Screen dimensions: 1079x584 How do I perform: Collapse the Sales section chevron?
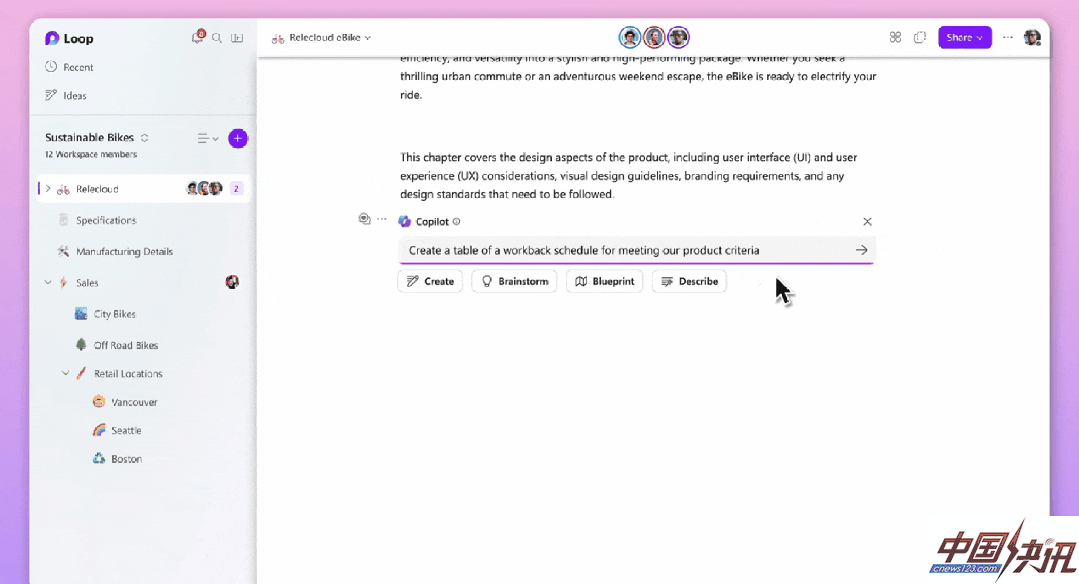tap(48, 282)
